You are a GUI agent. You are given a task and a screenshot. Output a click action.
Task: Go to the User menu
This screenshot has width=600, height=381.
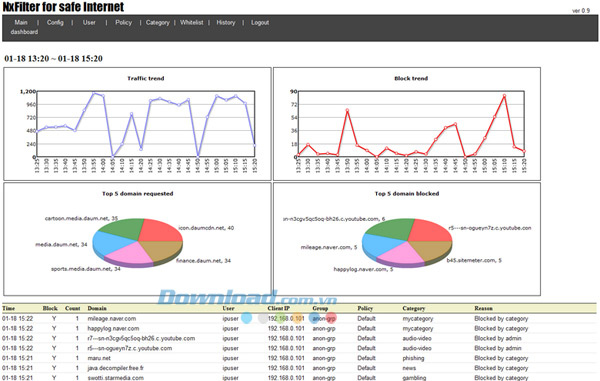[89, 23]
